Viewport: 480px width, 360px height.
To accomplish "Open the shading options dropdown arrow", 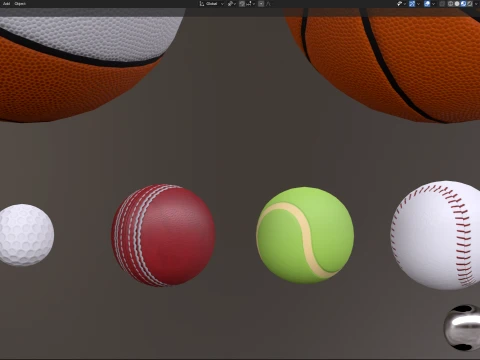I will click(476, 4).
